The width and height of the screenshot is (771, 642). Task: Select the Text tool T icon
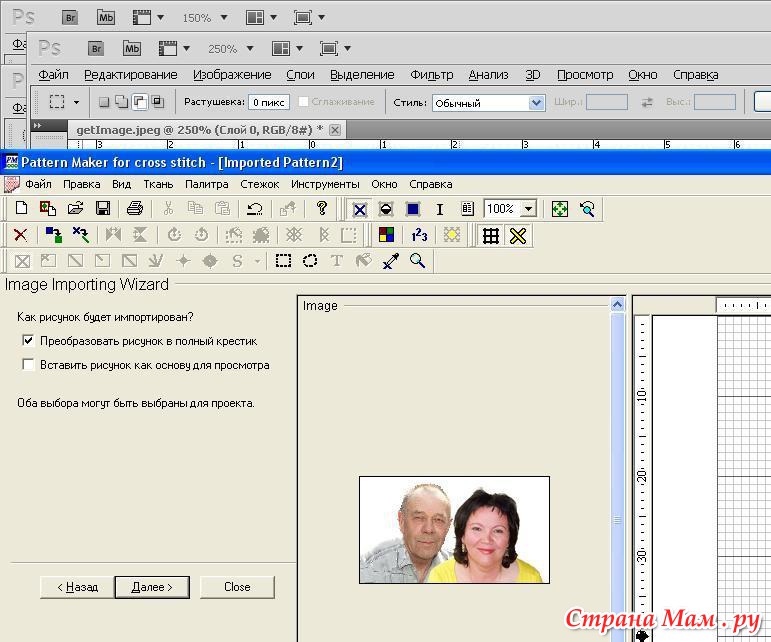(x=336, y=261)
